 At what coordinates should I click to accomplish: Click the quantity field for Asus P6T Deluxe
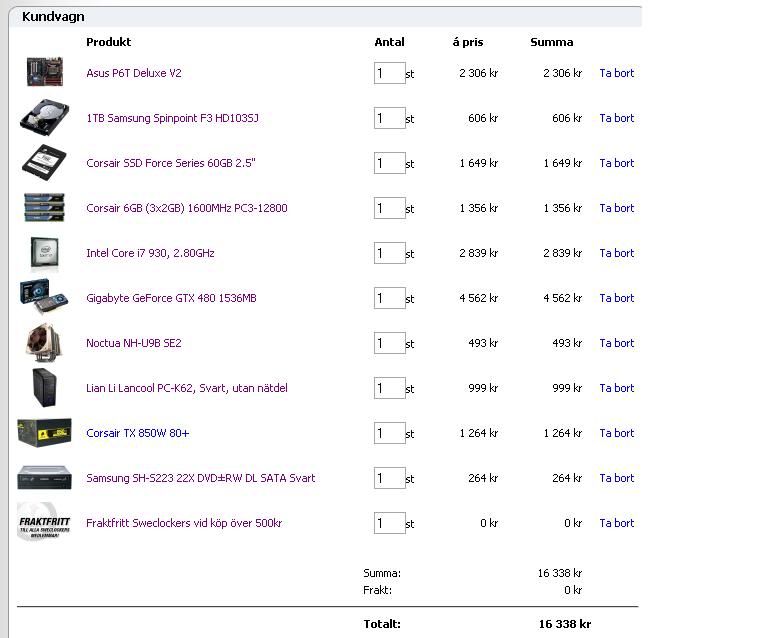click(389, 73)
